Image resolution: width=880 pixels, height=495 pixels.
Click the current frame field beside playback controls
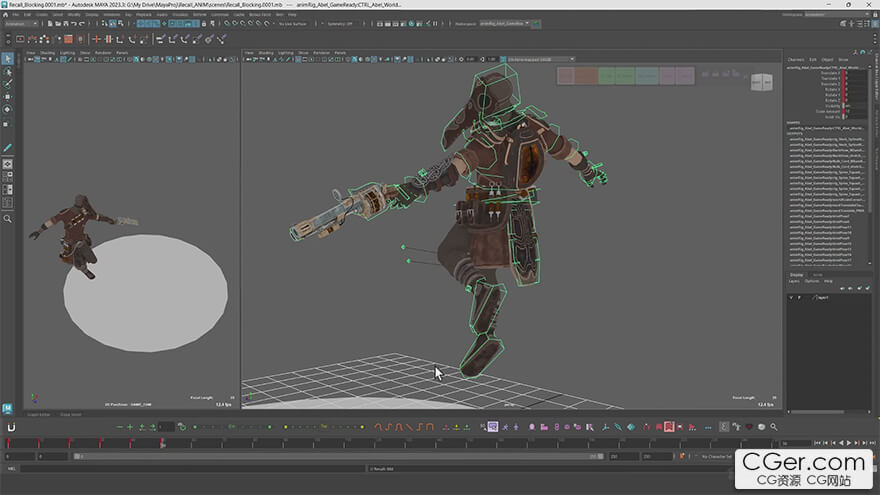(x=796, y=443)
